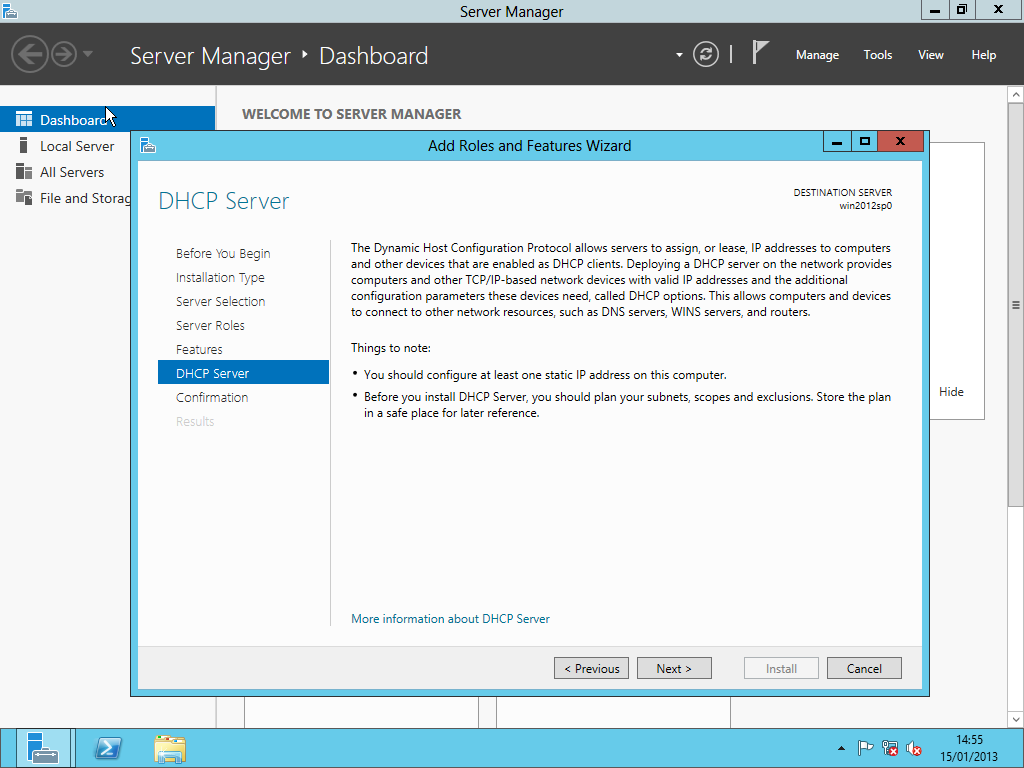This screenshot has width=1024, height=768.
Task: Open File Explorer from the taskbar
Action: (170, 748)
